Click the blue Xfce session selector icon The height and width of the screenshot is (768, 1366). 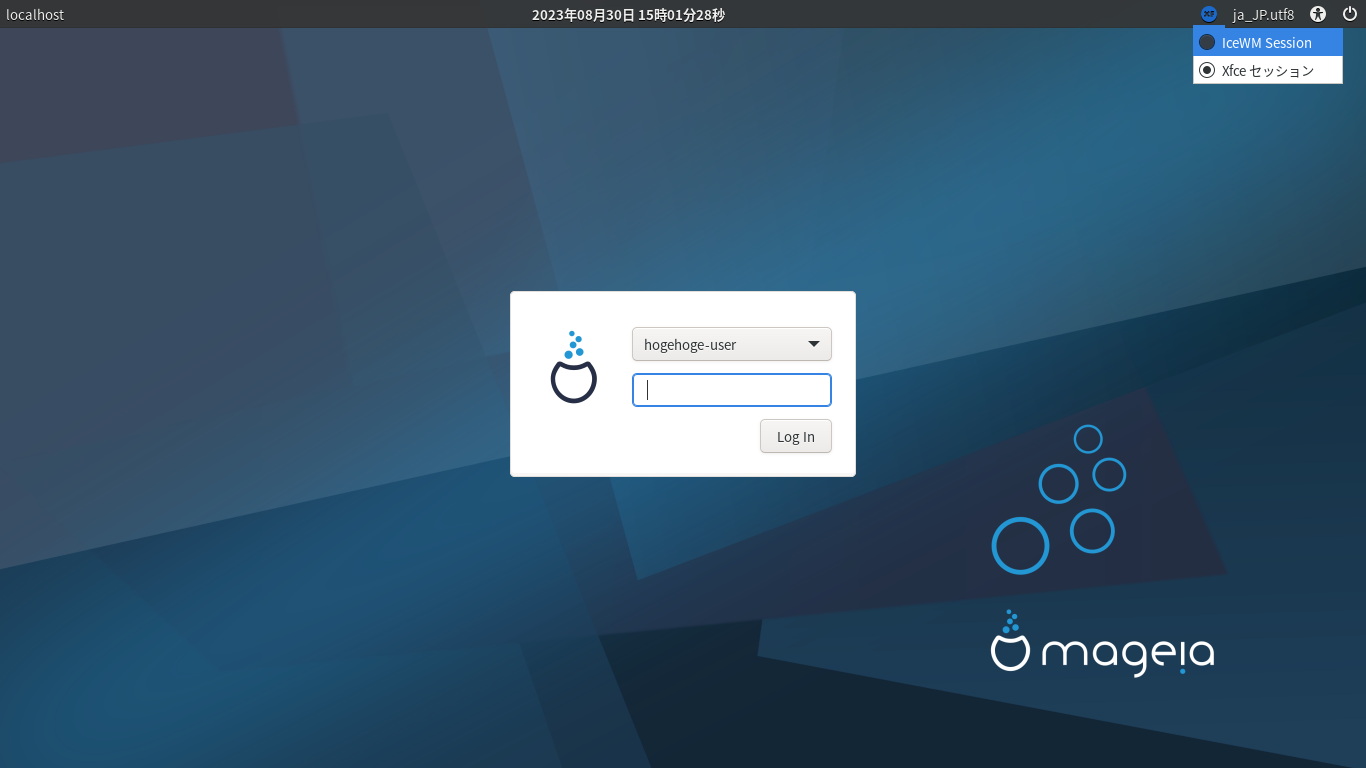(1209, 14)
